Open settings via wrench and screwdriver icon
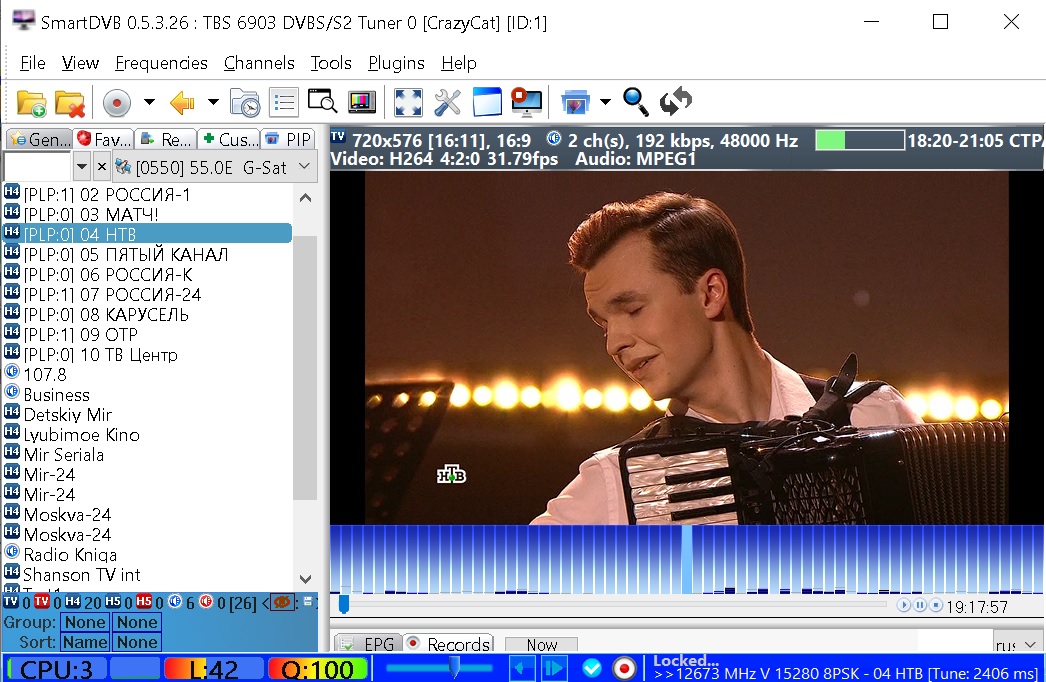The height and width of the screenshot is (682, 1046). pyautogui.click(x=447, y=103)
